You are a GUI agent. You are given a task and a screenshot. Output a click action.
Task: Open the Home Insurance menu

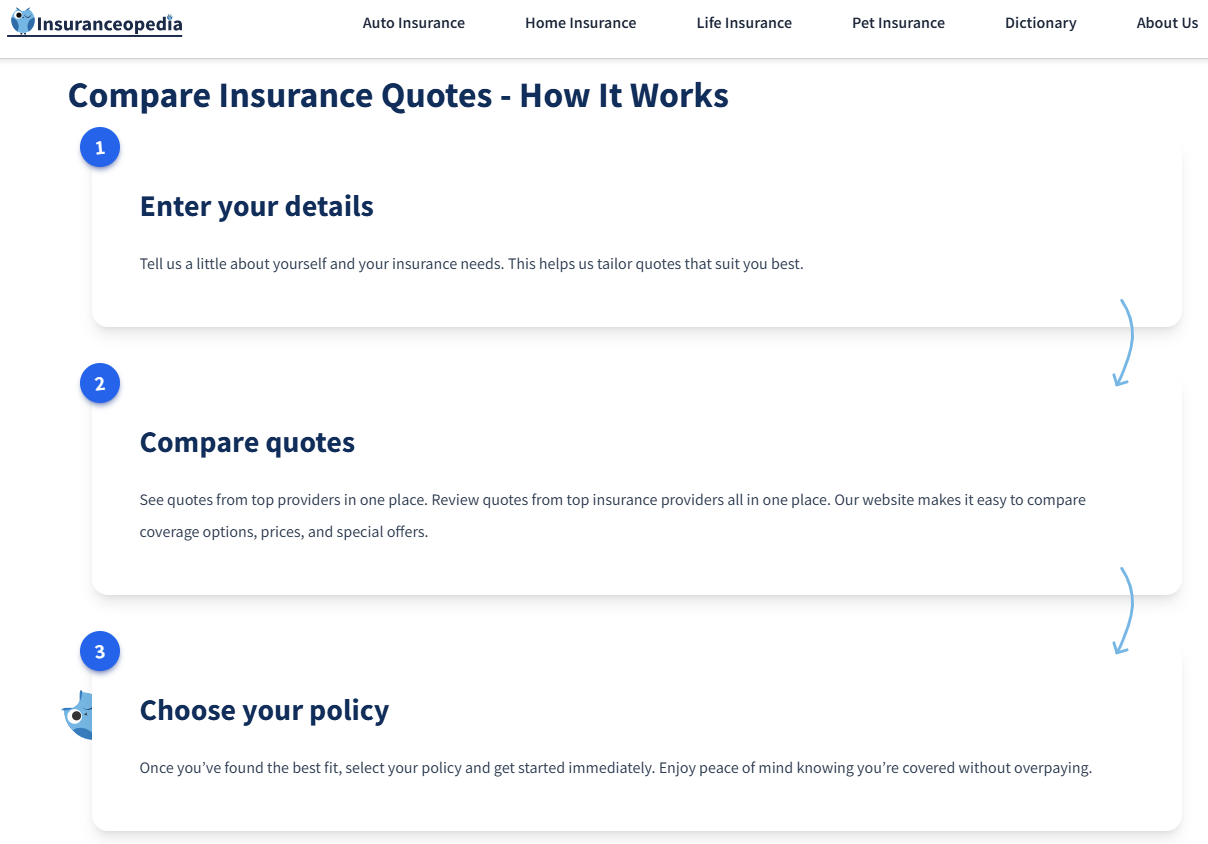click(580, 23)
